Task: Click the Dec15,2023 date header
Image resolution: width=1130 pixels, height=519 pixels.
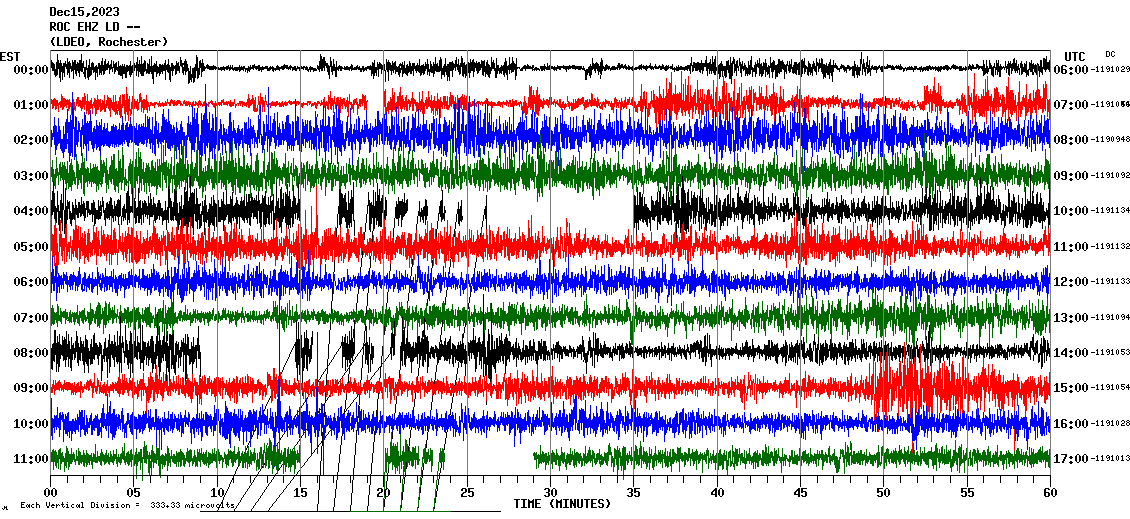Action: [84, 12]
